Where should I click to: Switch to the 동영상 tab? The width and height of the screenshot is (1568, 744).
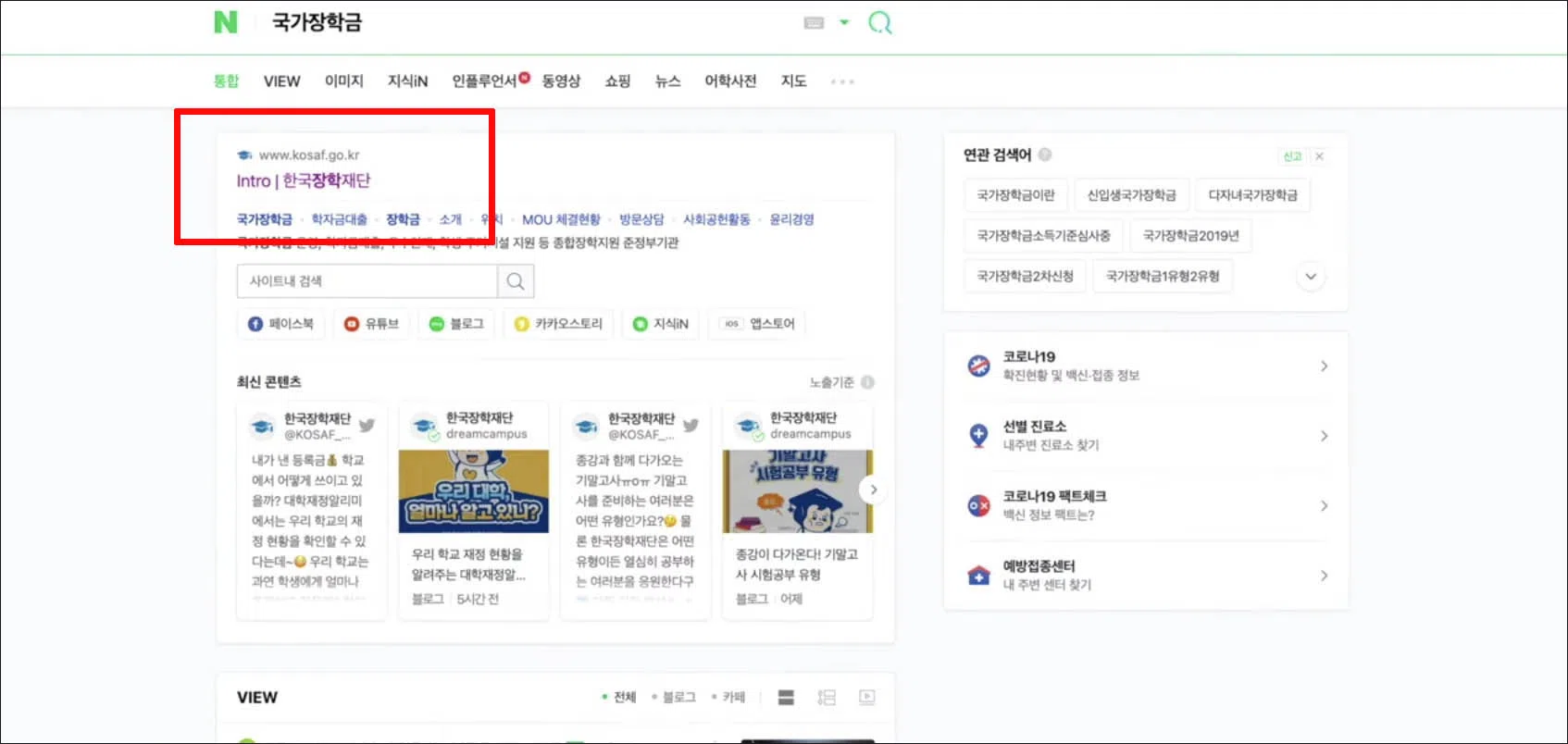tap(561, 81)
